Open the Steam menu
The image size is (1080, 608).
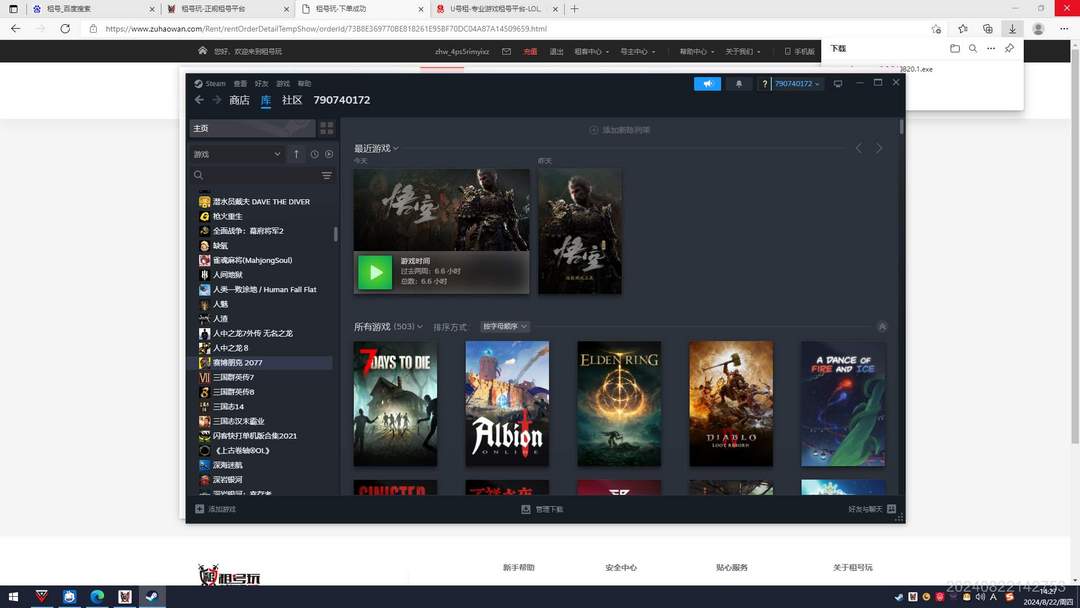pos(210,83)
